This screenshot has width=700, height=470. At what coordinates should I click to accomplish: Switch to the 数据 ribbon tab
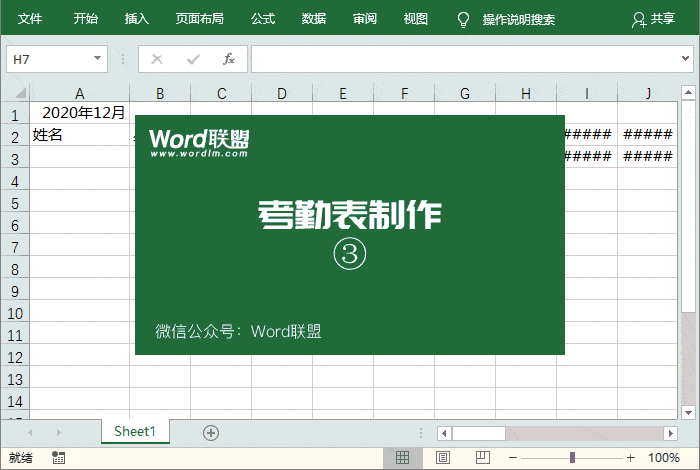click(x=313, y=19)
